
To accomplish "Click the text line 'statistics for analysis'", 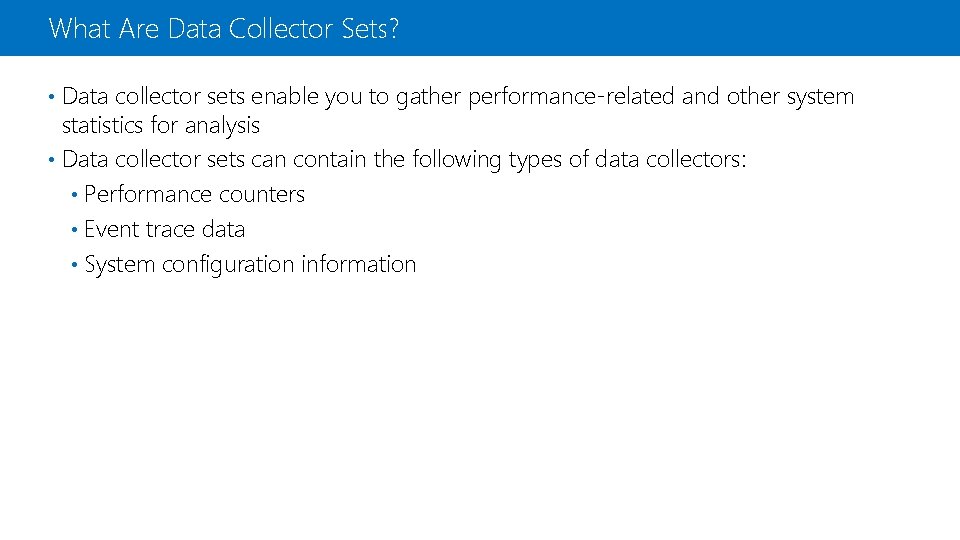I will (x=160, y=125).
